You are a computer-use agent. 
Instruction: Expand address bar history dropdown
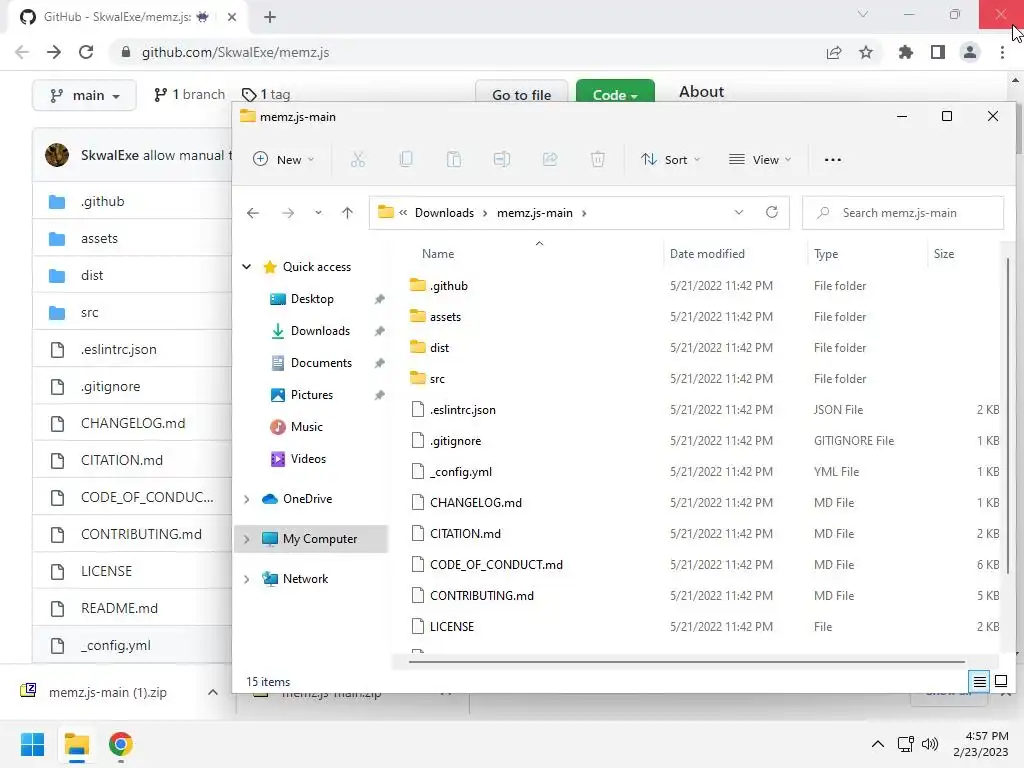(739, 212)
